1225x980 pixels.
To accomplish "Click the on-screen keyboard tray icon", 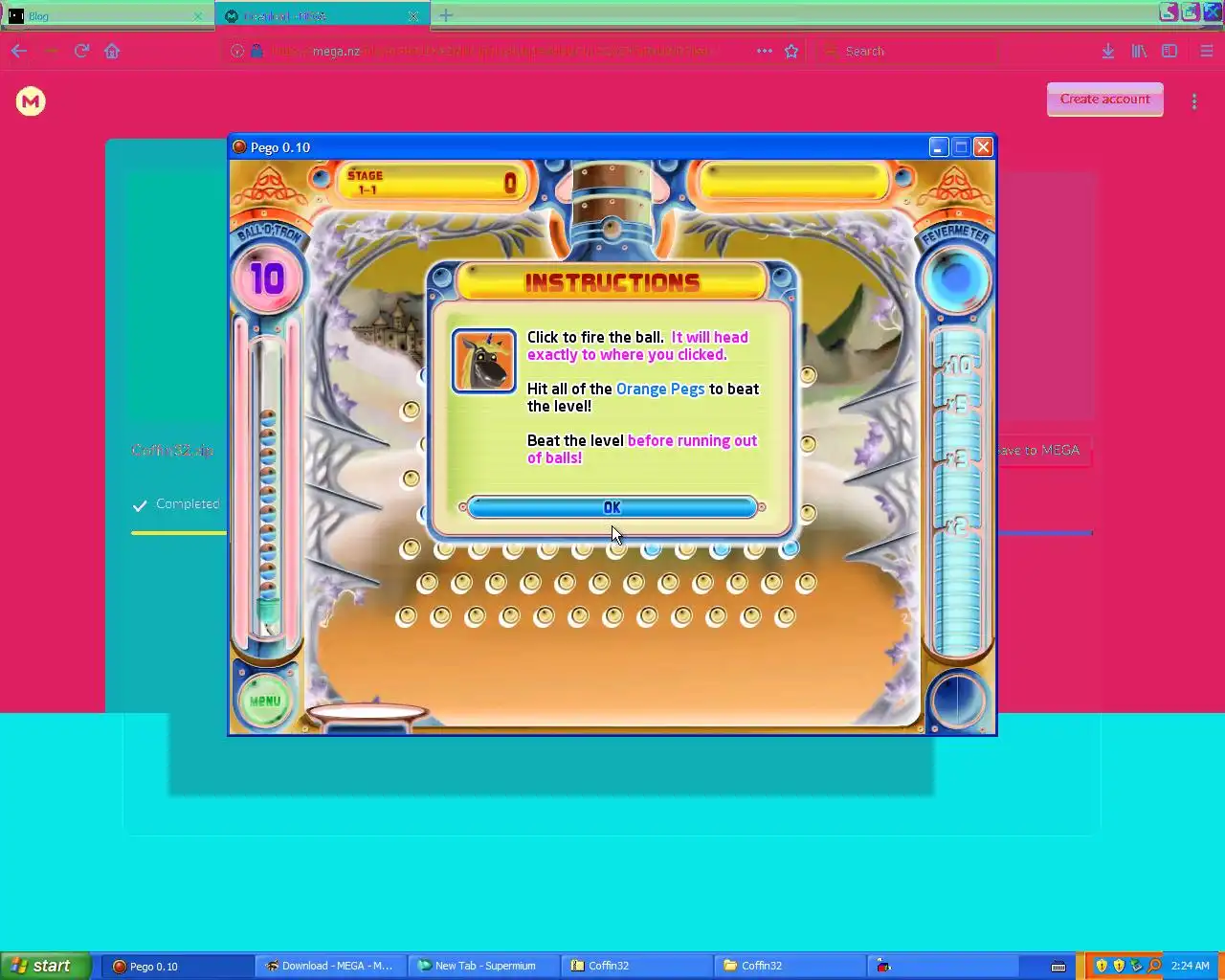I will tap(1058, 966).
